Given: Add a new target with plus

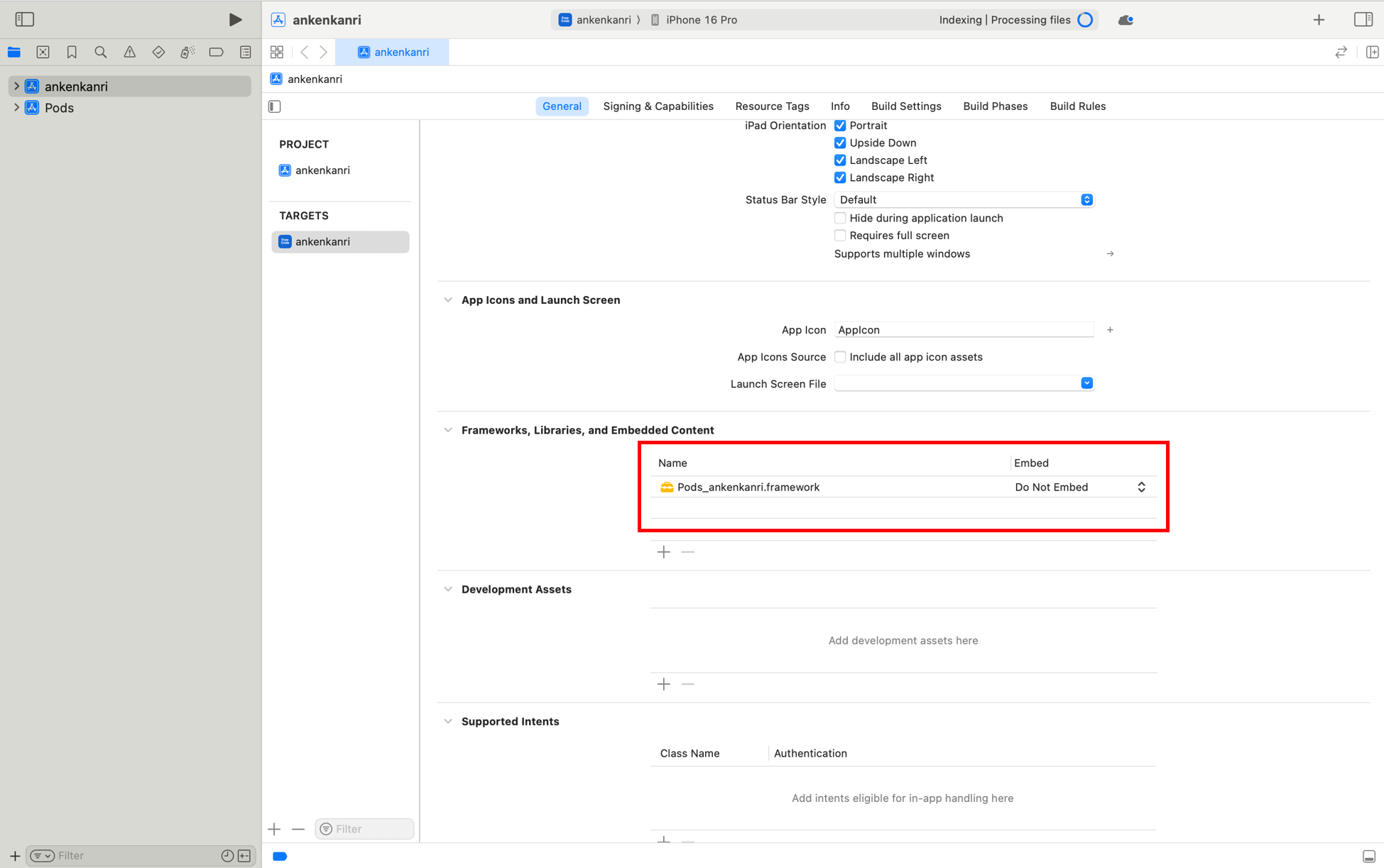Looking at the screenshot, I should 275,829.
